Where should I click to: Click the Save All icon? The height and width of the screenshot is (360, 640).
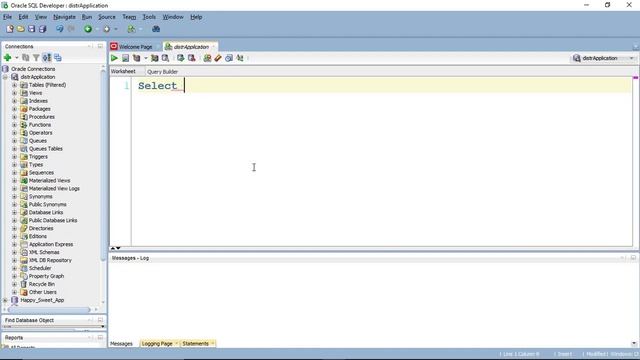(42, 29)
